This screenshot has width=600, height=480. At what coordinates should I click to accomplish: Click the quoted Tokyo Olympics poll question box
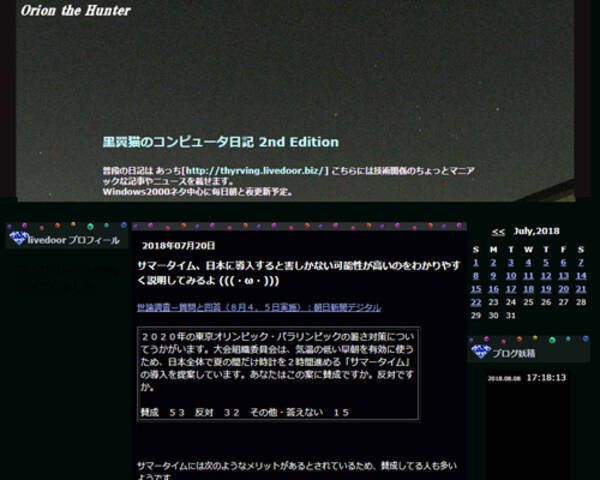(x=278, y=374)
